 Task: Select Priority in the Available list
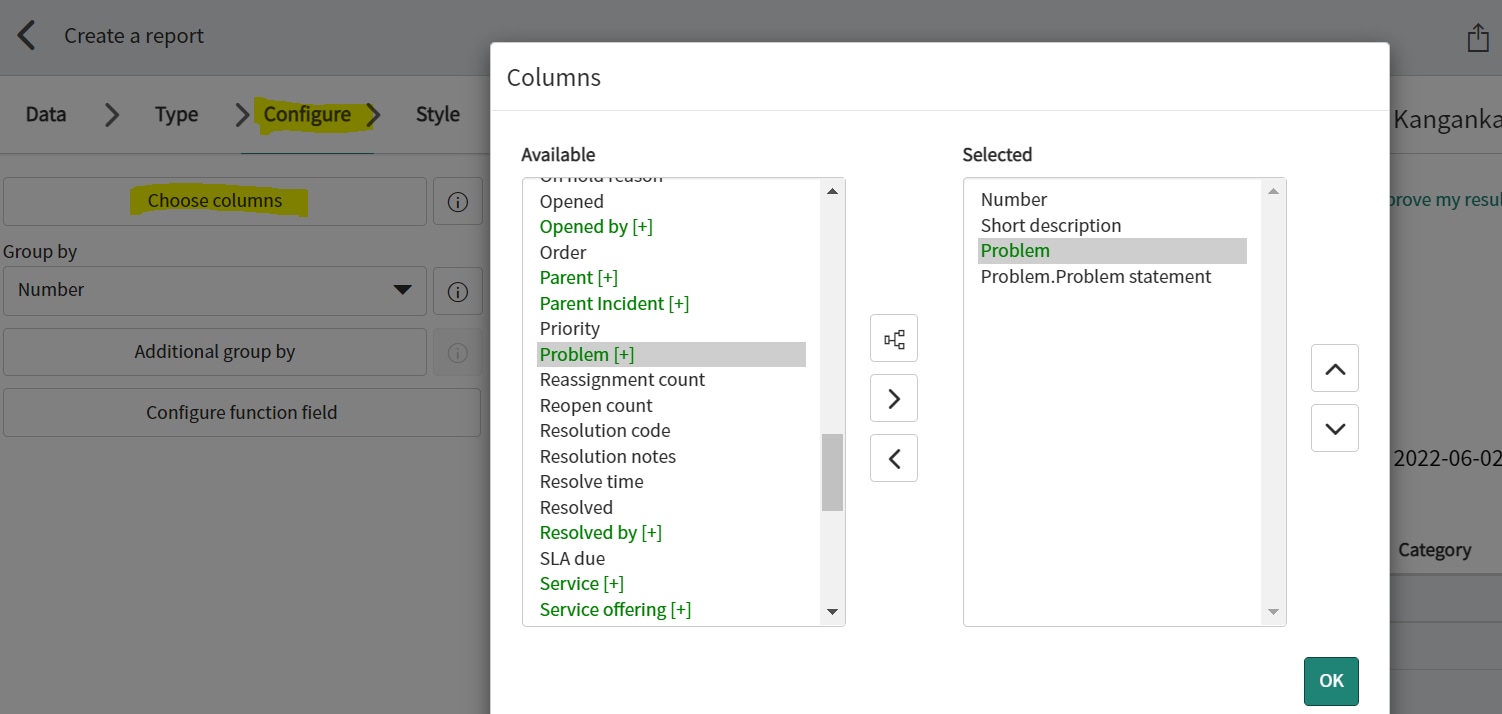[x=570, y=328]
